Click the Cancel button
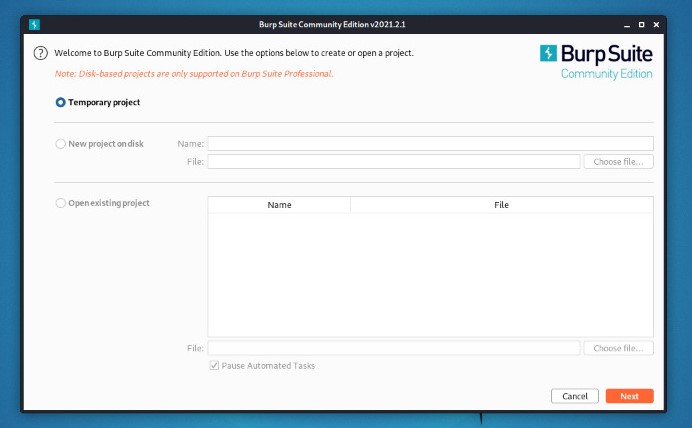692x428 pixels. coord(575,396)
